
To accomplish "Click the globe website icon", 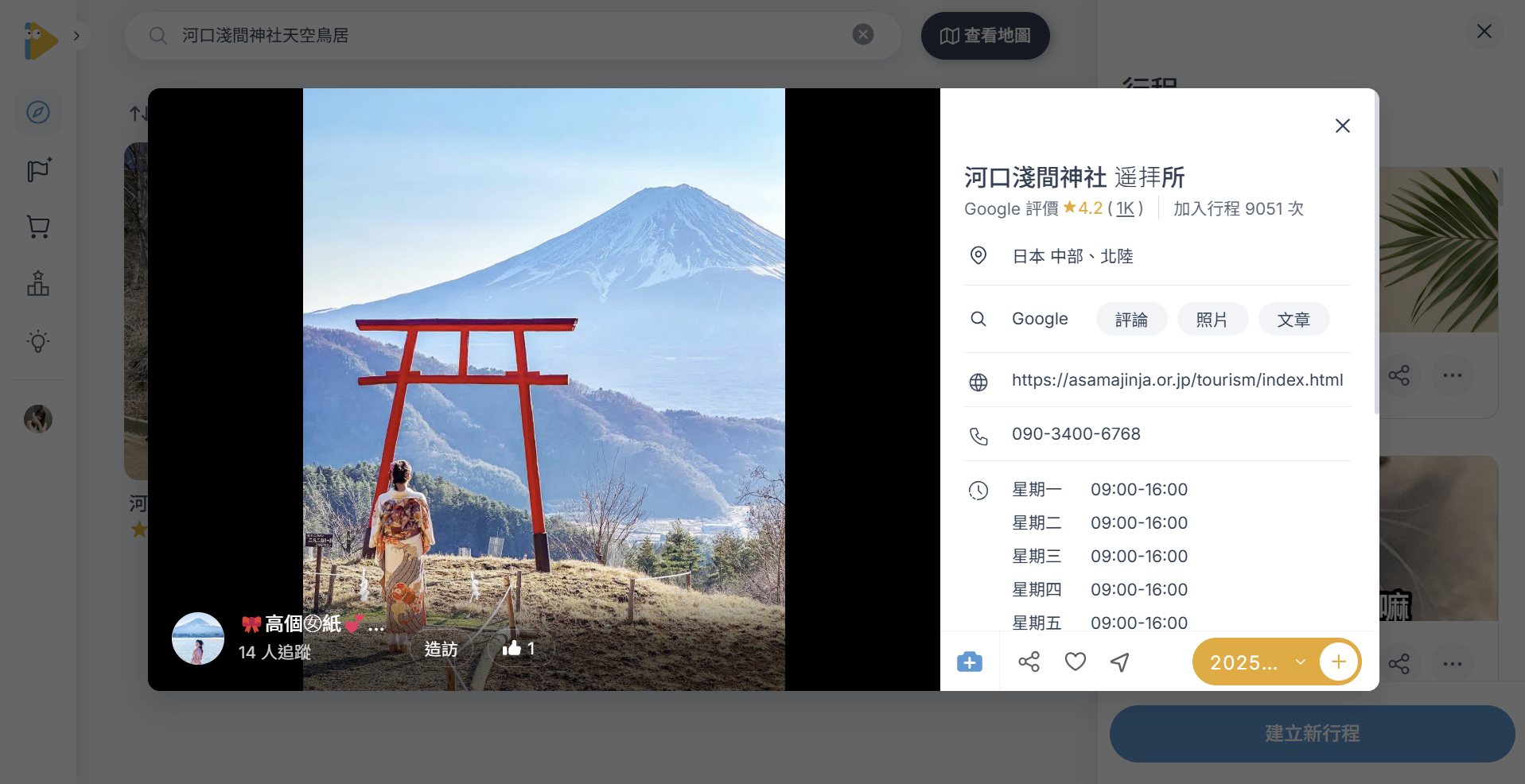I will pyautogui.click(x=978, y=382).
